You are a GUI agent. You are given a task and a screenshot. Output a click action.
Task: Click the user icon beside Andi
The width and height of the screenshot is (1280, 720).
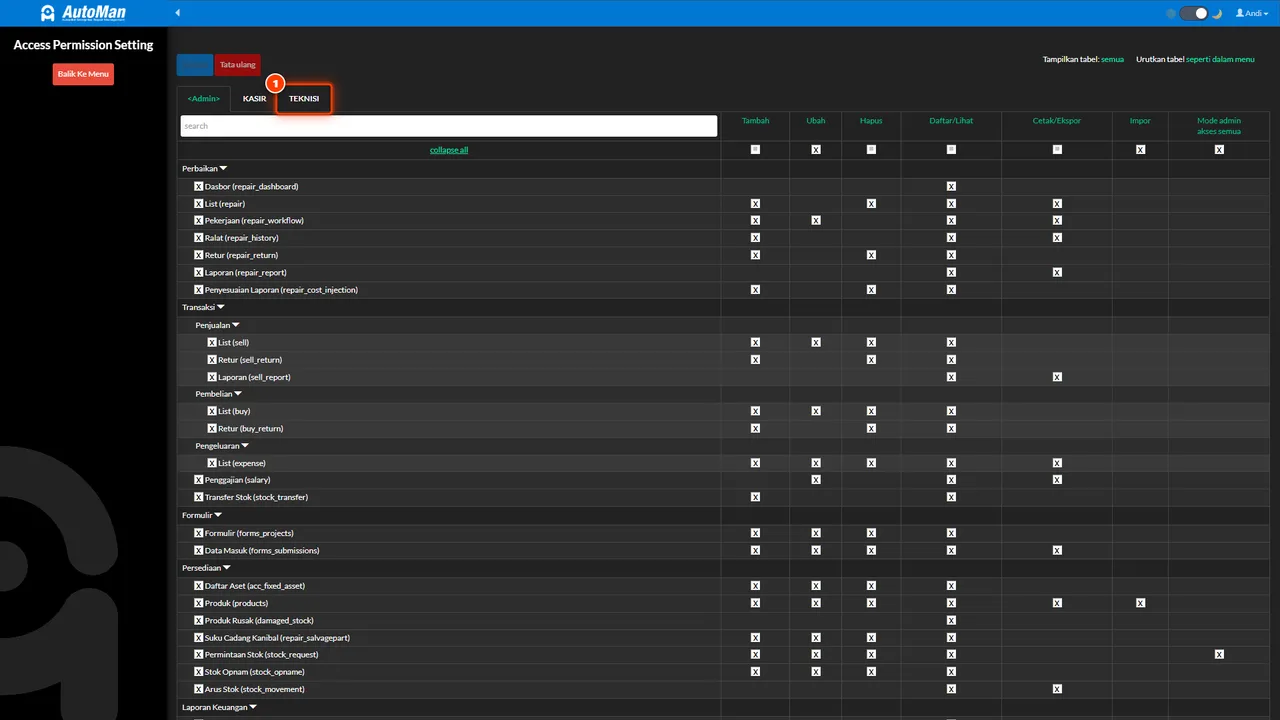click(x=1240, y=13)
